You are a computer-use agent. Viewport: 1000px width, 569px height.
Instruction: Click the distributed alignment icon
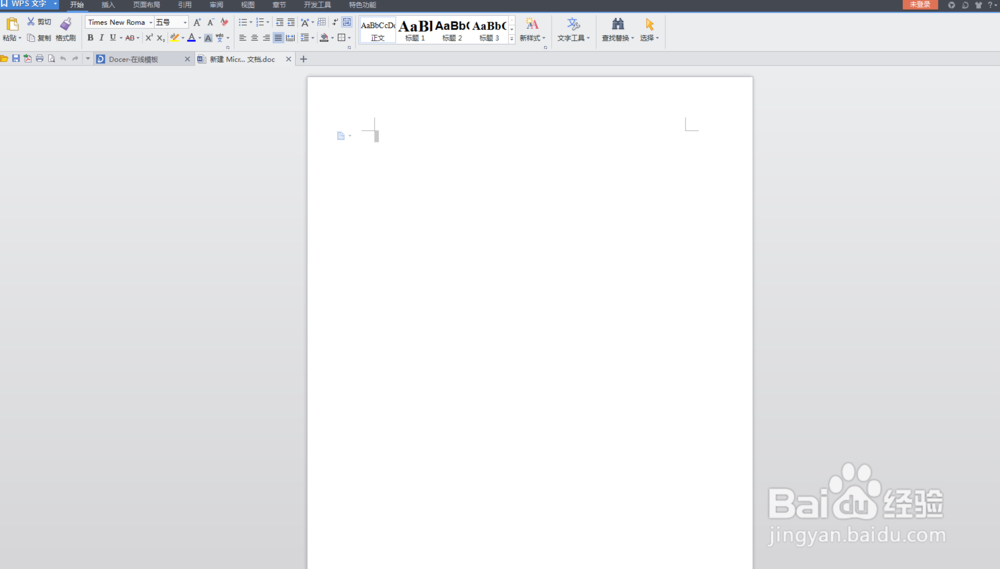coord(290,38)
